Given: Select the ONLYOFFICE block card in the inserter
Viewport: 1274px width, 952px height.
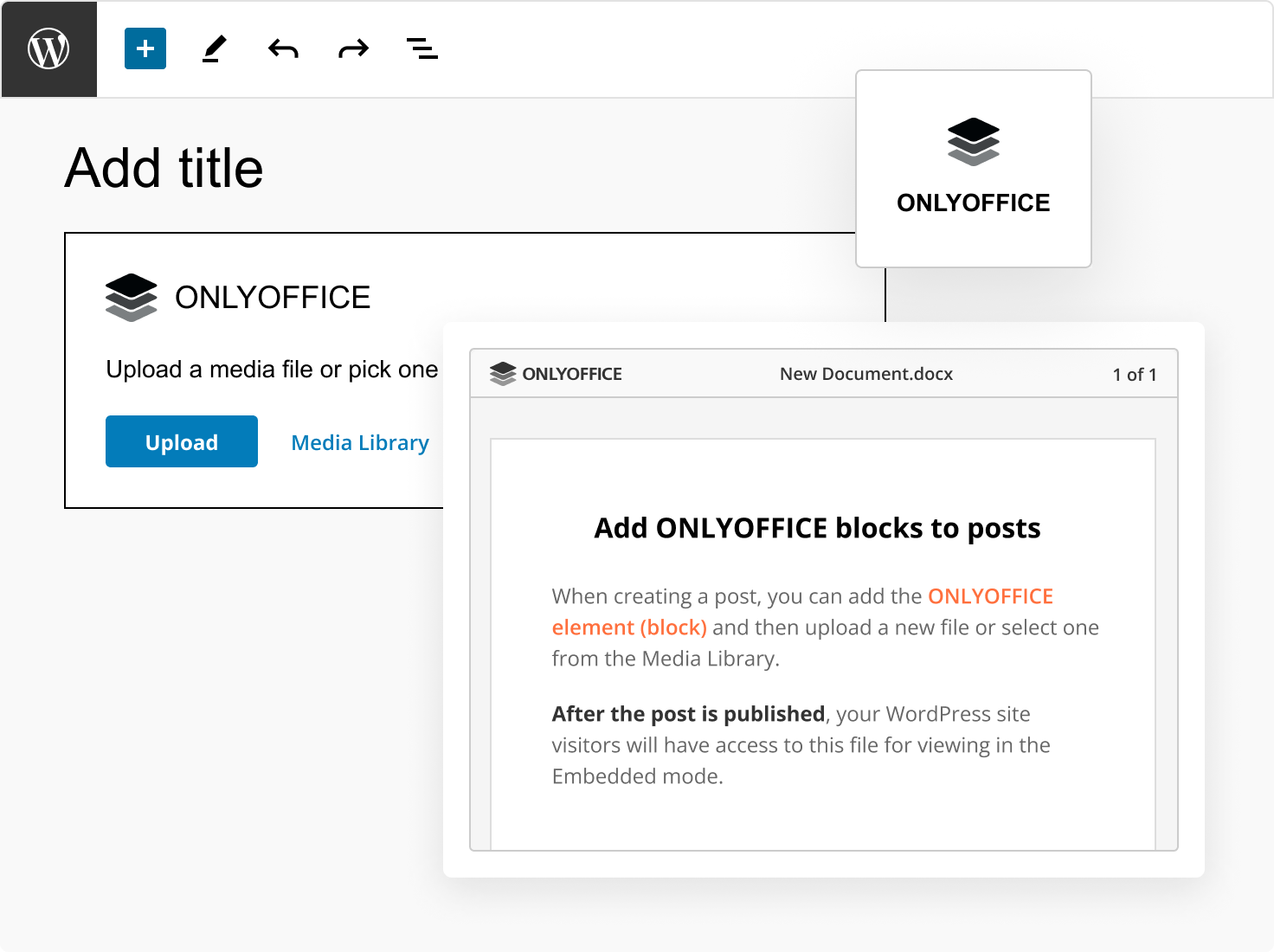Looking at the screenshot, I should click(x=974, y=169).
